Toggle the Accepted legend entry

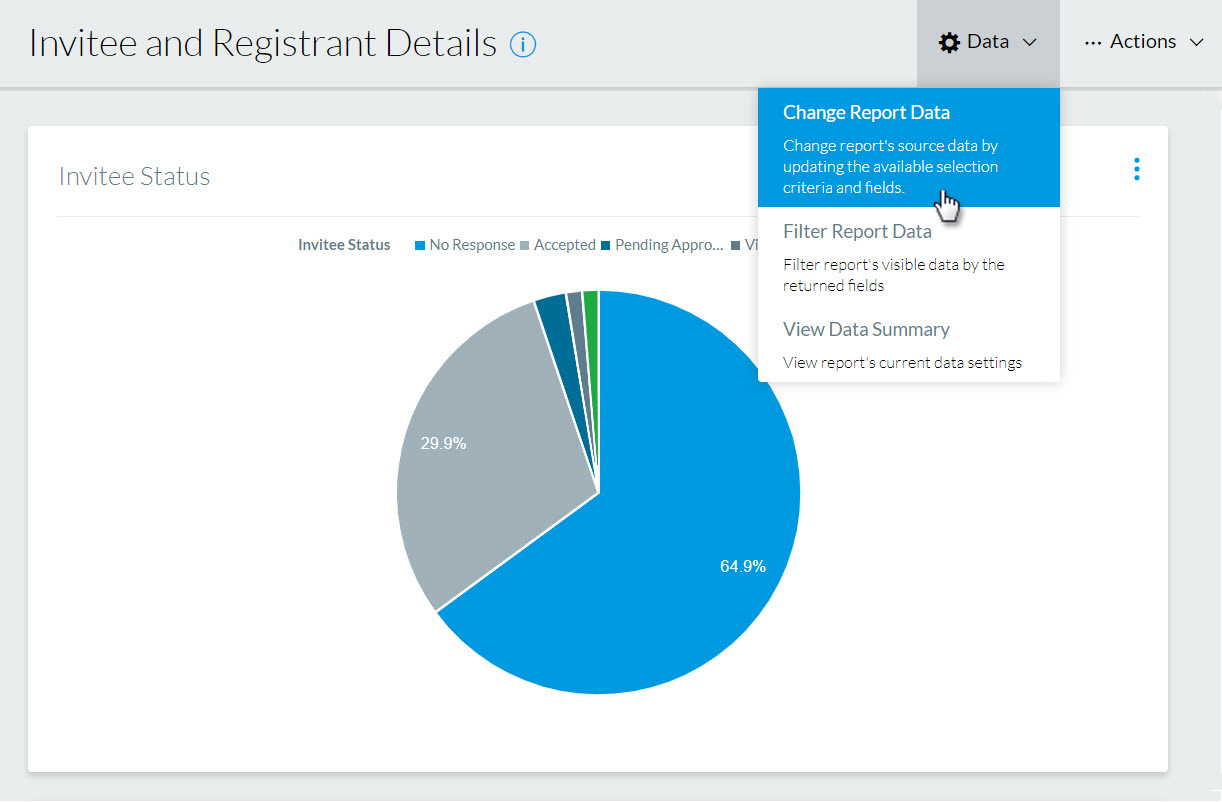564,244
